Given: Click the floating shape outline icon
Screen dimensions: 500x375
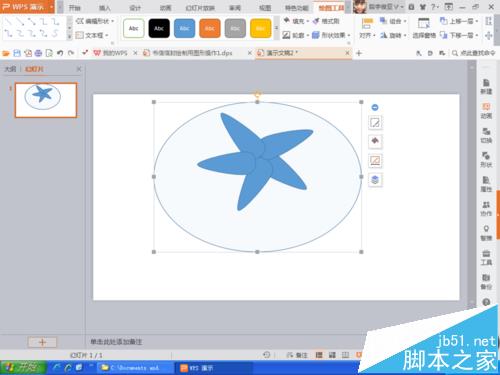Looking at the screenshot, I should pyautogui.click(x=375, y=161).
